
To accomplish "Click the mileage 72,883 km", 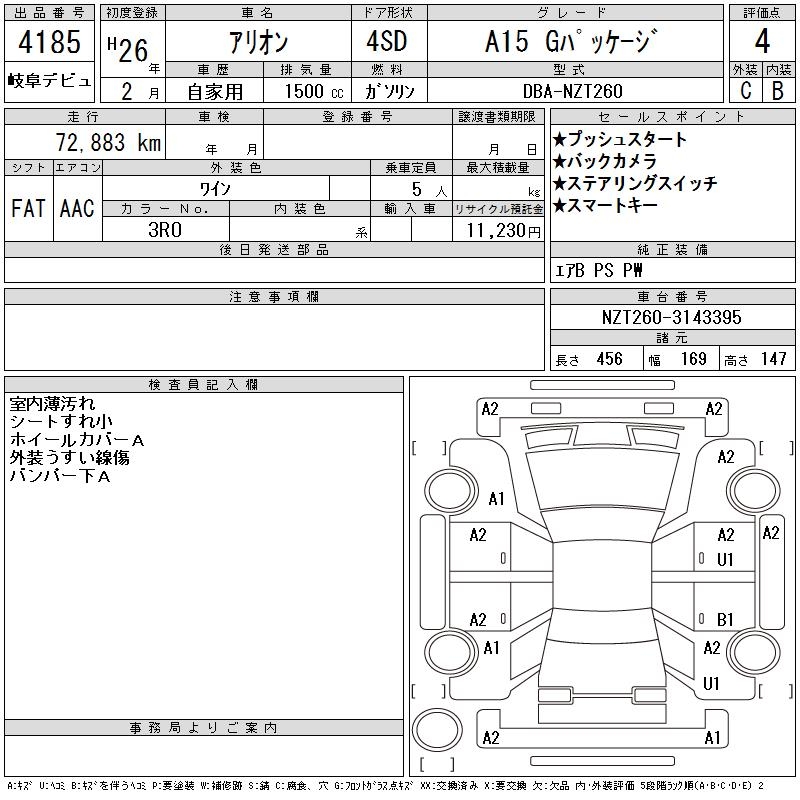I will pyautogui.click(x=108, y=142).
